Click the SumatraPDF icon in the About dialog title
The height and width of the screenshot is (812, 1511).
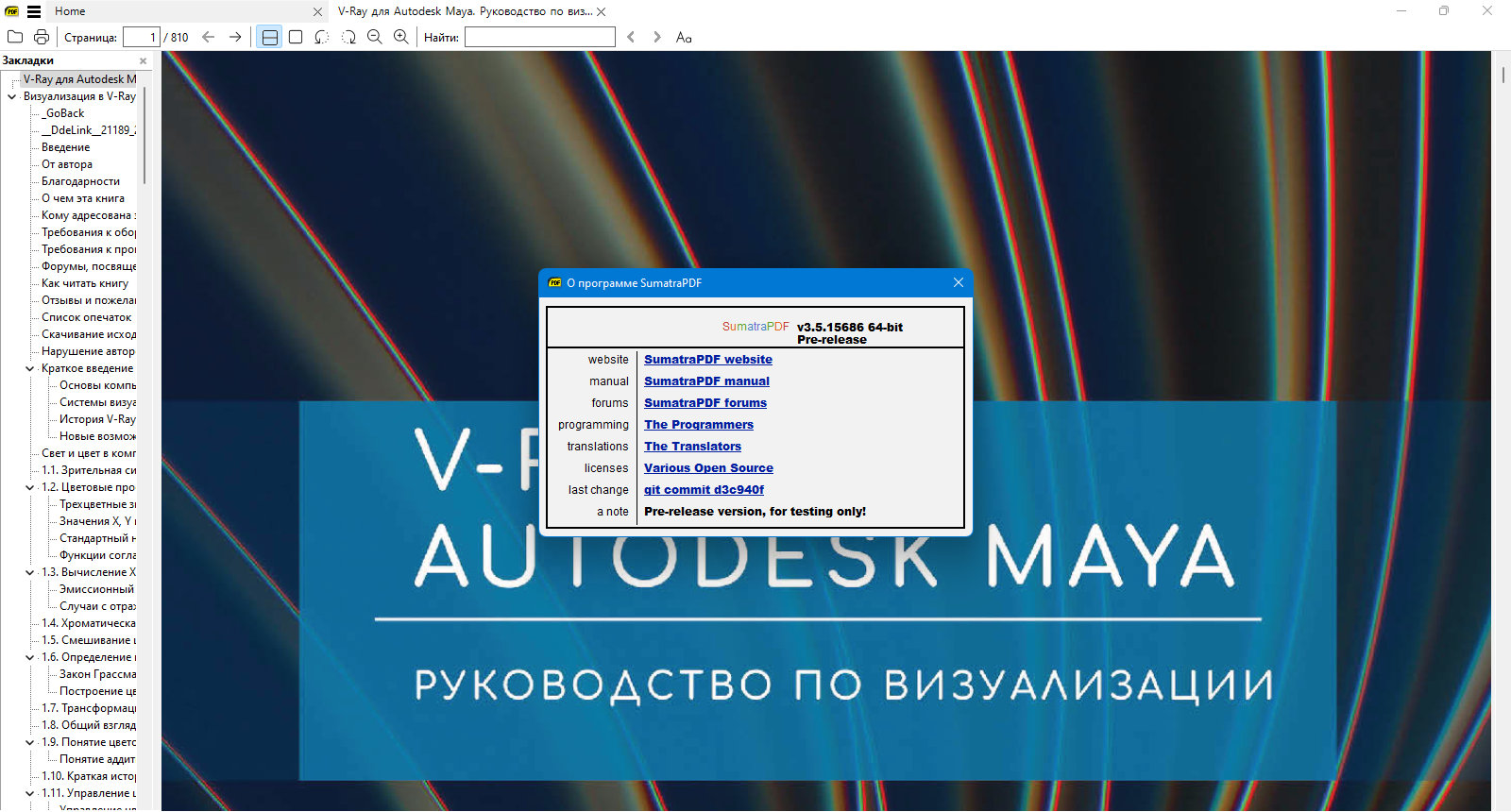coord(555,282)
